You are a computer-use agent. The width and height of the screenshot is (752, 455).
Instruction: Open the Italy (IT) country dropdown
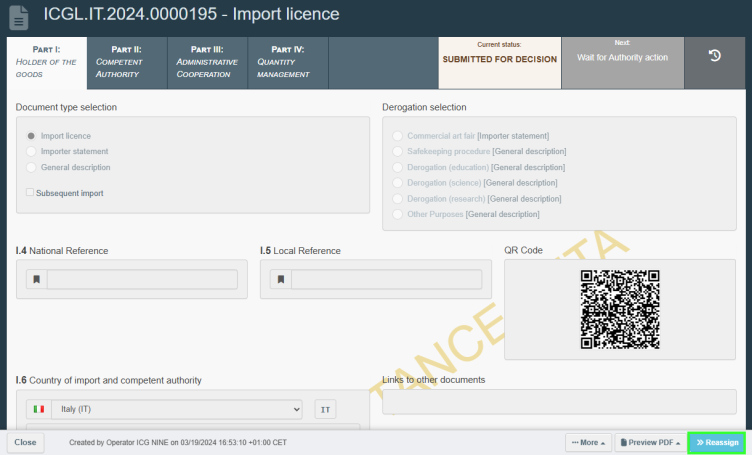pyautogui.click(x=176, y=409)
